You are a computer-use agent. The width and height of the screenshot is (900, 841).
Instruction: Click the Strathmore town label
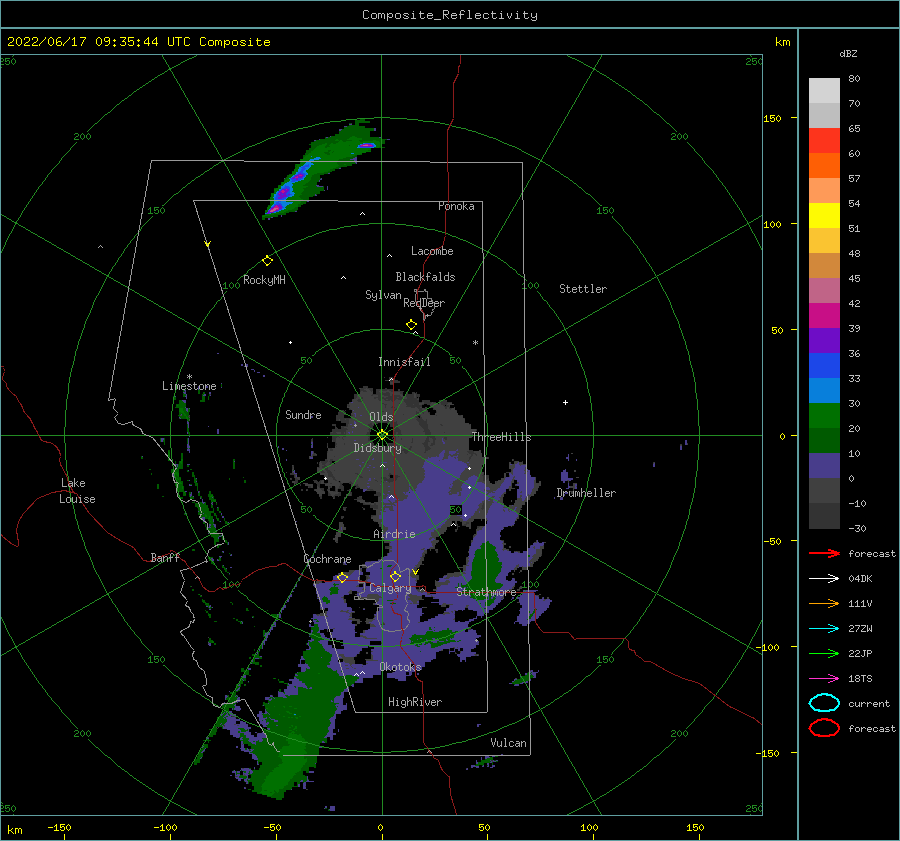(x=486, y=591)
